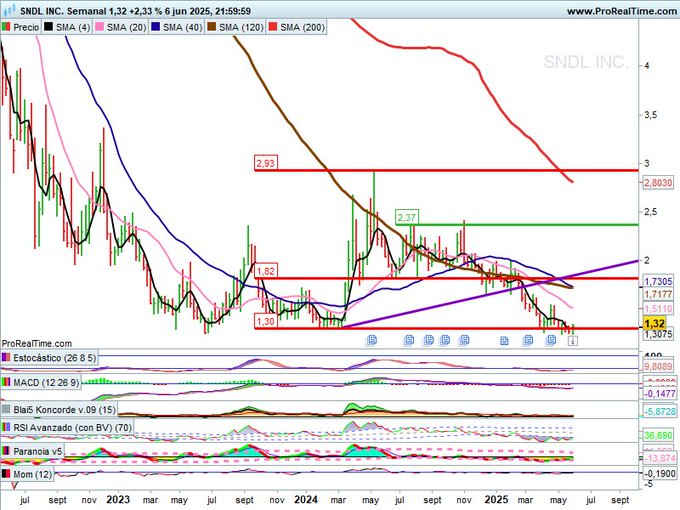Viewport: 680px width, 510px height.
Task: Click the 1,7177 value on the price axis
Action: (x=658, y=294)
